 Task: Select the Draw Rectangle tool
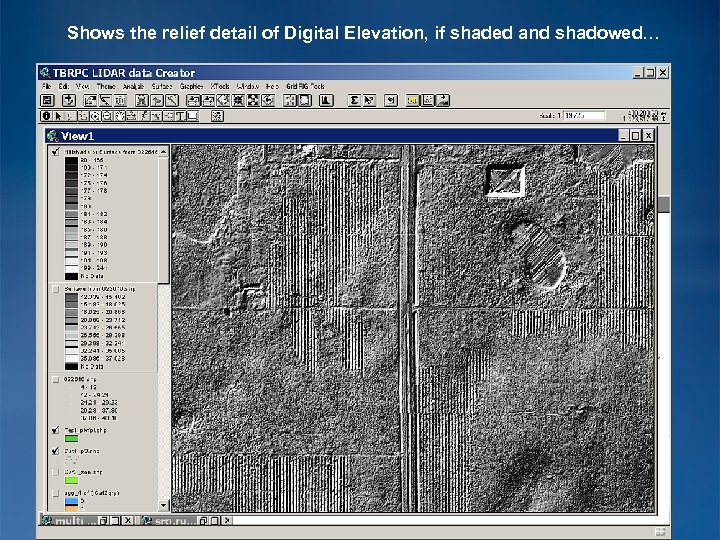point(192,116)
